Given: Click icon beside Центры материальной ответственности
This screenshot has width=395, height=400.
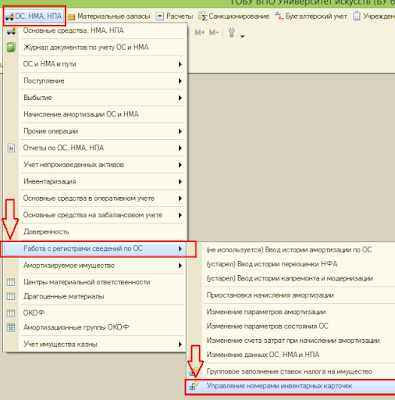Looking at the screenshot, I should point(11,282).
